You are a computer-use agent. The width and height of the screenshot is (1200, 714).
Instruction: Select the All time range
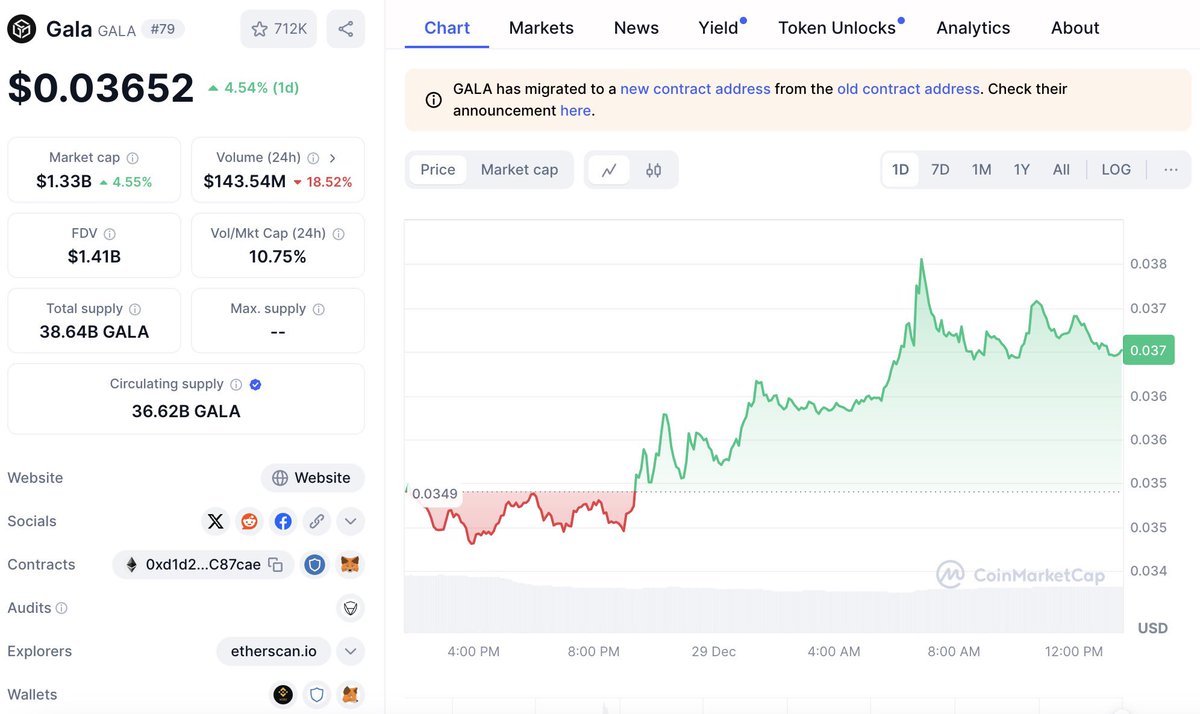1061,170
